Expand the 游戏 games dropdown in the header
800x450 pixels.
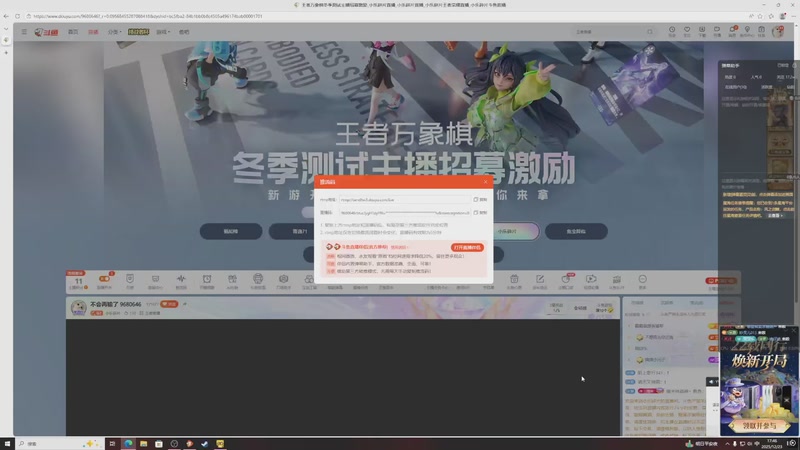click(162, 32)
